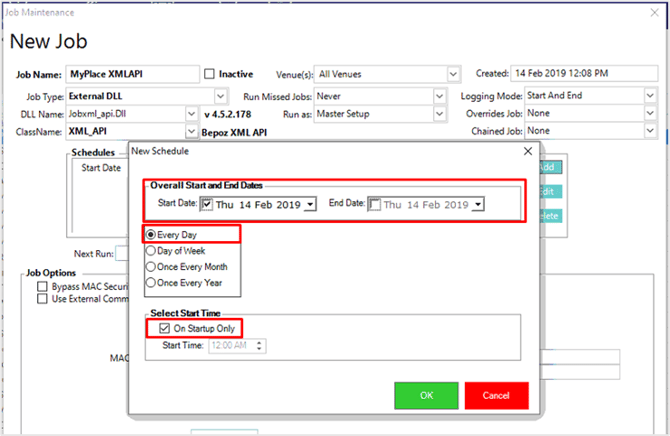
Task: Choose Day of Week schedule option
Action: tap(152, 251)
